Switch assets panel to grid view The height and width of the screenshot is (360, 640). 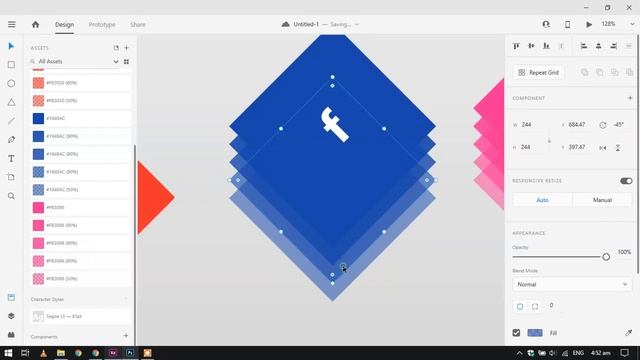126,62
